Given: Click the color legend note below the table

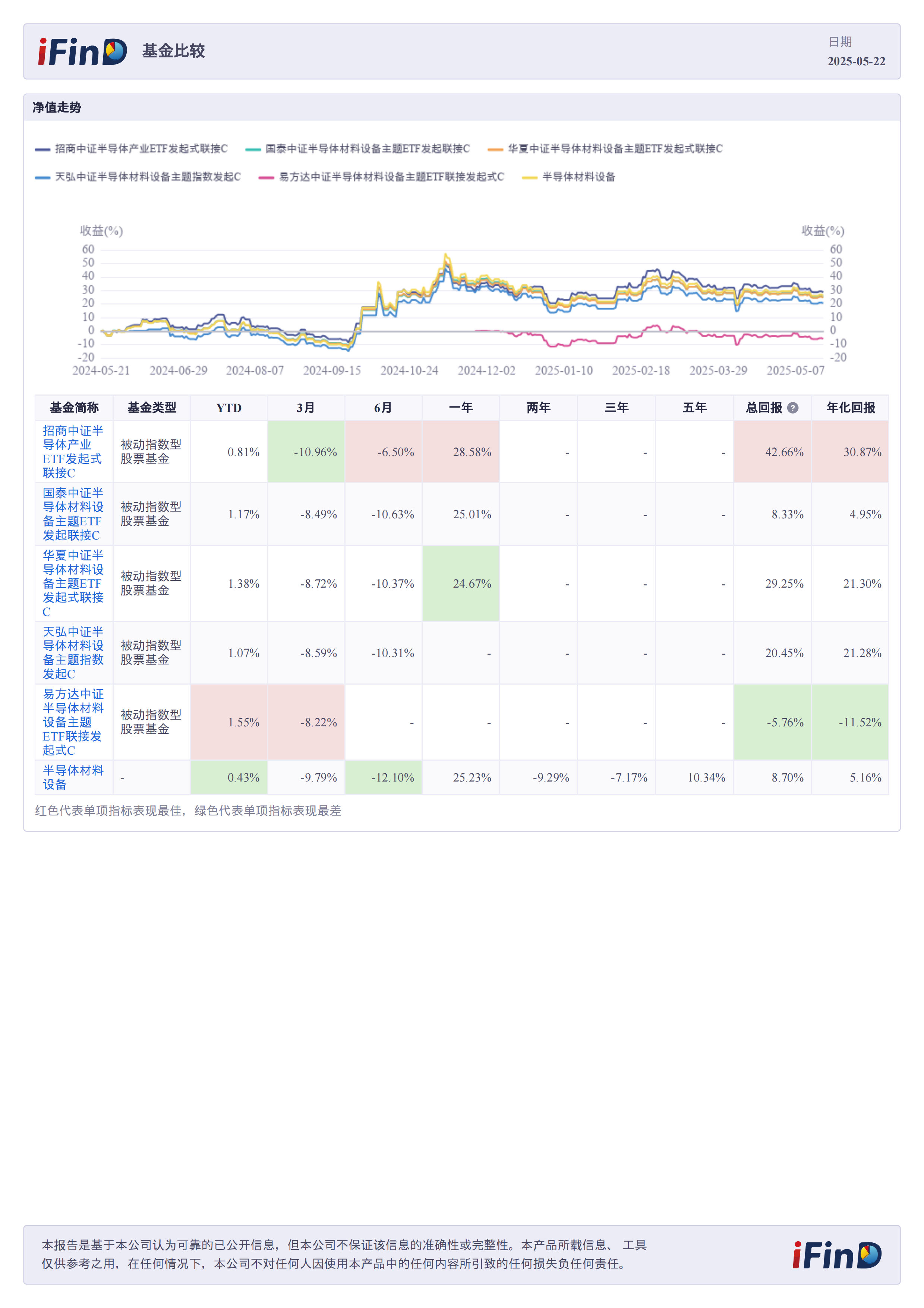Looking at the screenshot, I should (188, 811).
